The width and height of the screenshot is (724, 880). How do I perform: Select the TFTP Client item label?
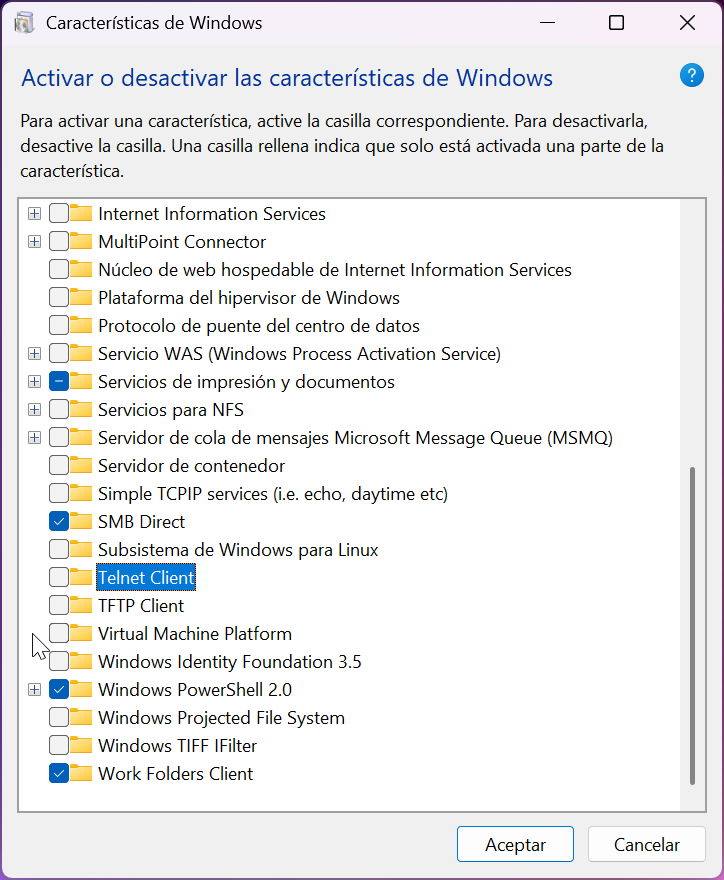141,606
